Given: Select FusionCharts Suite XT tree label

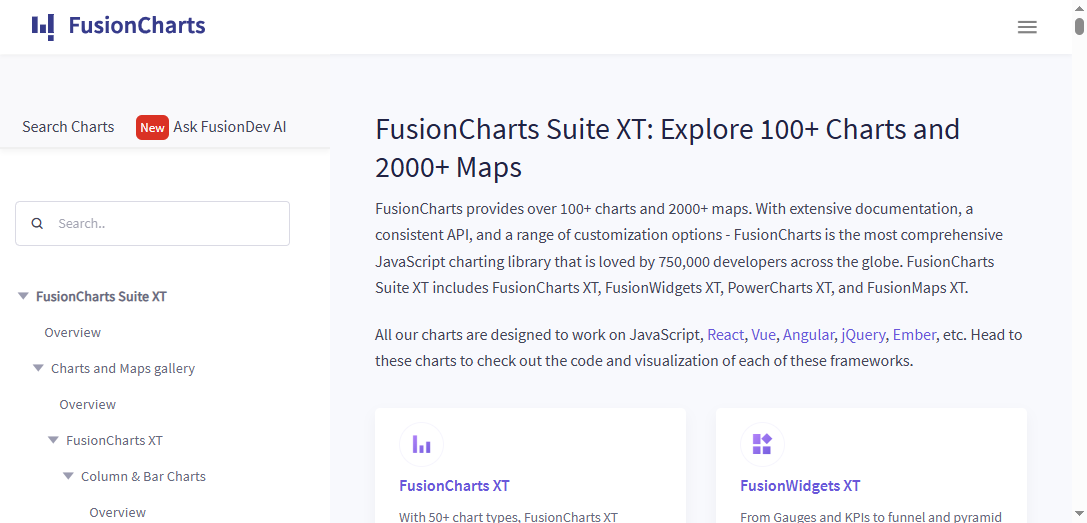Looking at the screenshot, I should coord(101,296).
